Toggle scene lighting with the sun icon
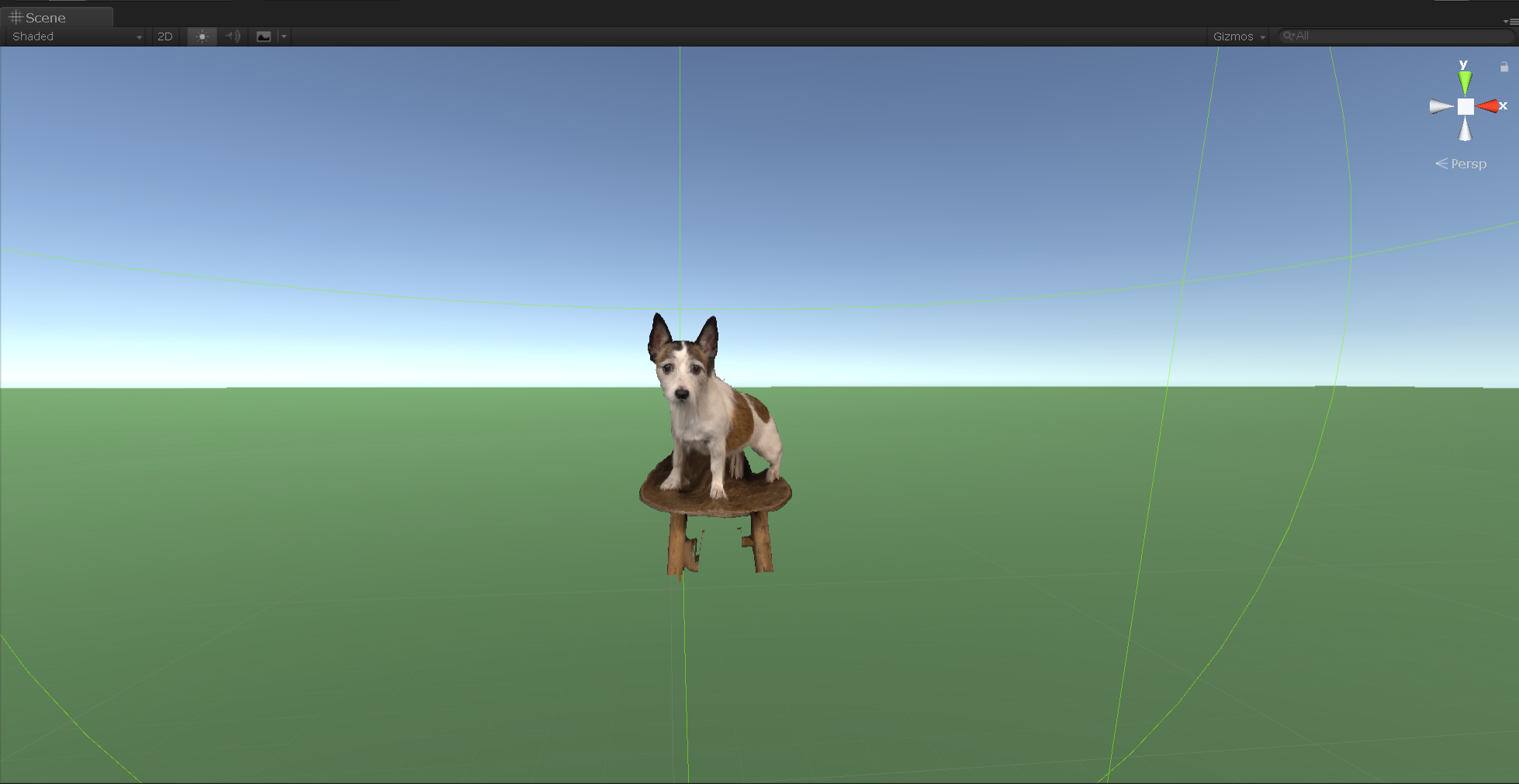 [x=202, y=36]
